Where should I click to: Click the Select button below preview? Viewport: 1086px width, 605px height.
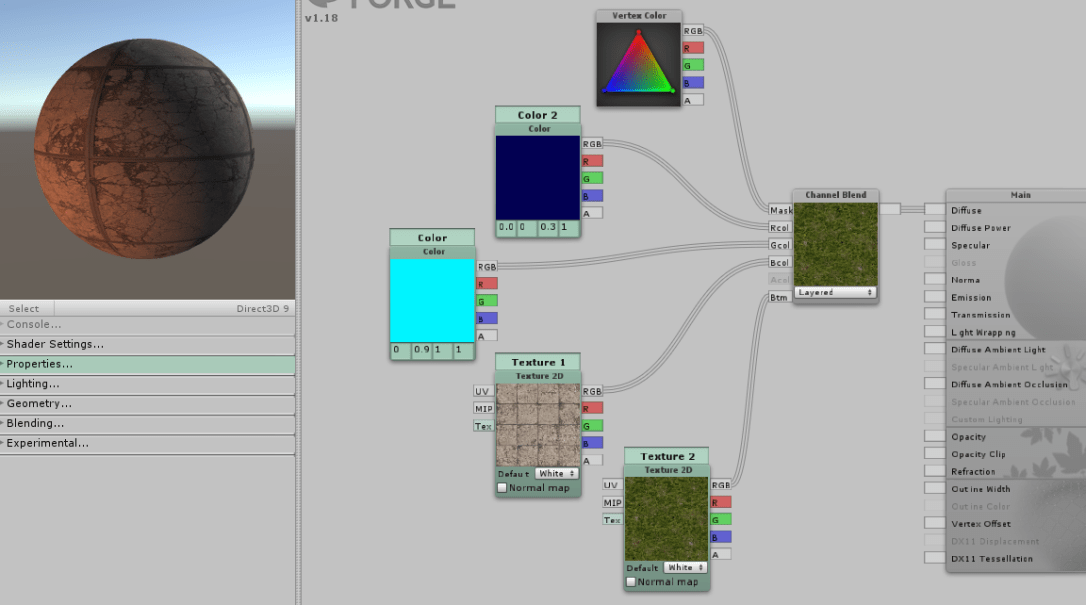[x=24, y=309]
